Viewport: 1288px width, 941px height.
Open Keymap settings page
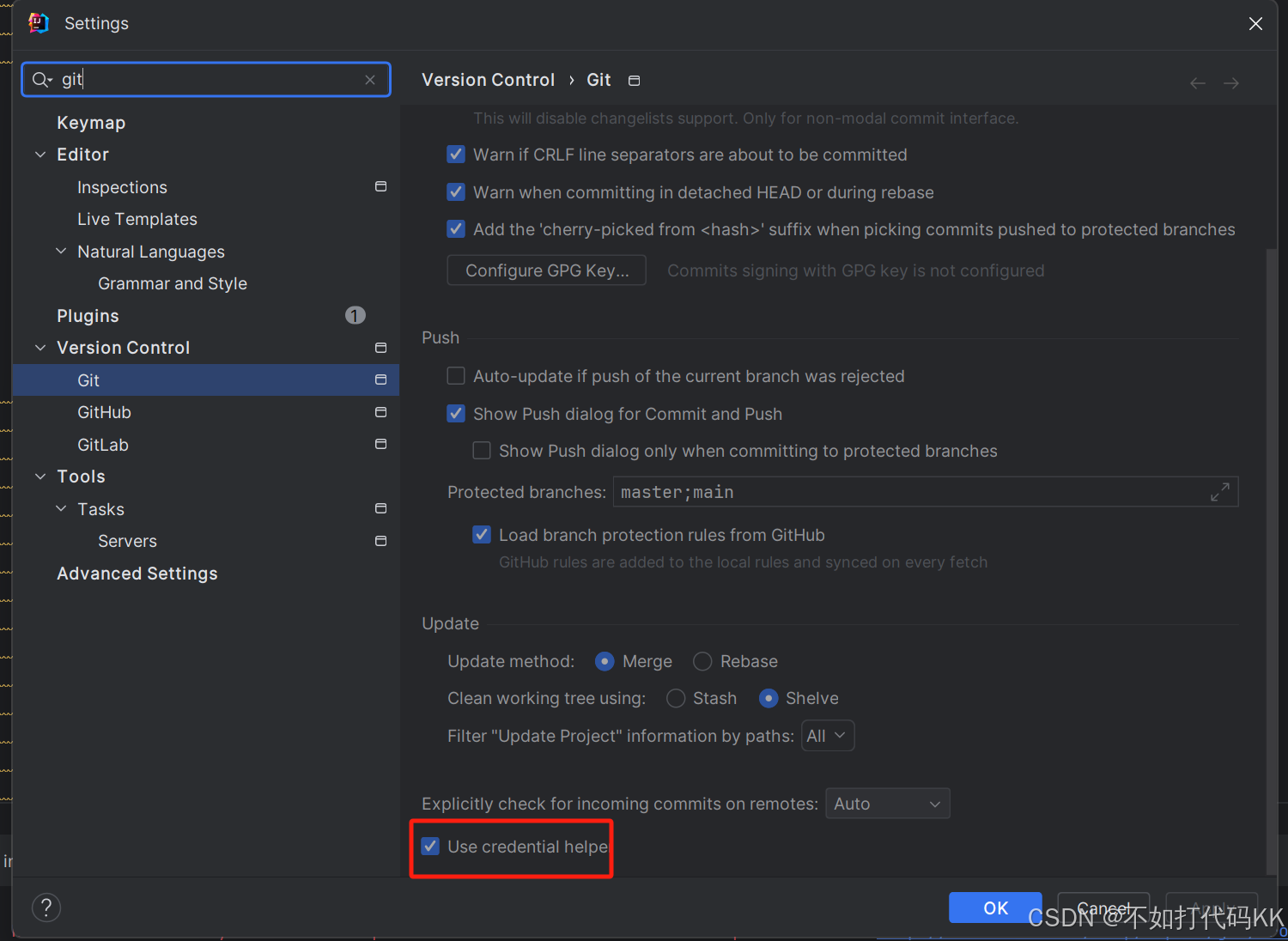[91, 123]
